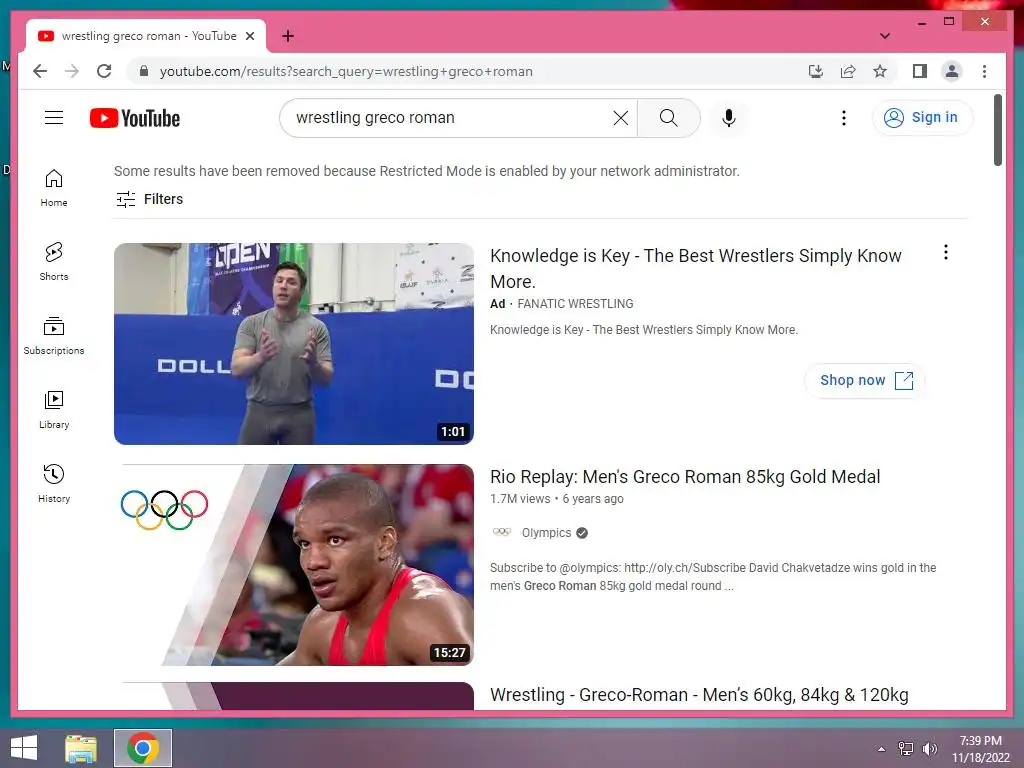Open the taskbar clock showing 7:39 PM
Viewport: 1024px width, 768px height.
tap(980, 749)
